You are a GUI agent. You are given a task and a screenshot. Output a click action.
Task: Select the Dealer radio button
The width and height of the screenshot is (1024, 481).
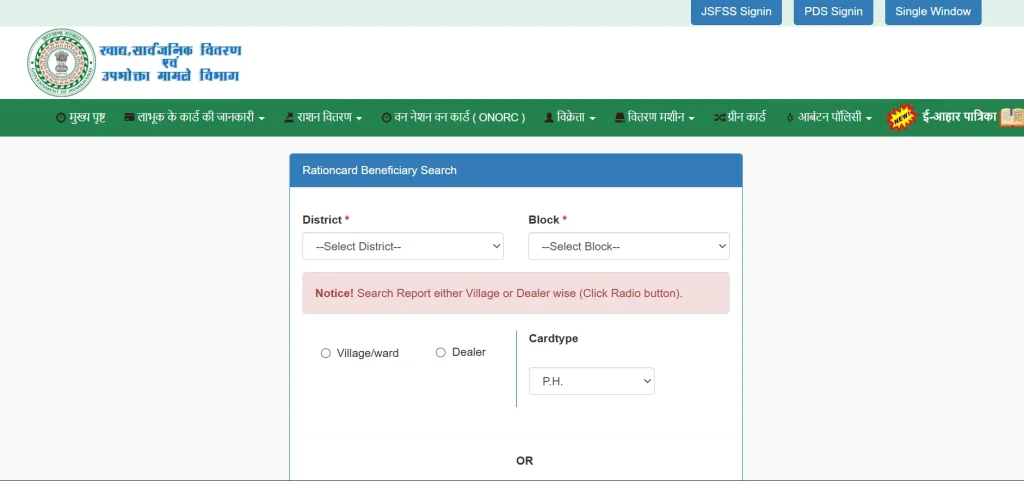point(441,352)
